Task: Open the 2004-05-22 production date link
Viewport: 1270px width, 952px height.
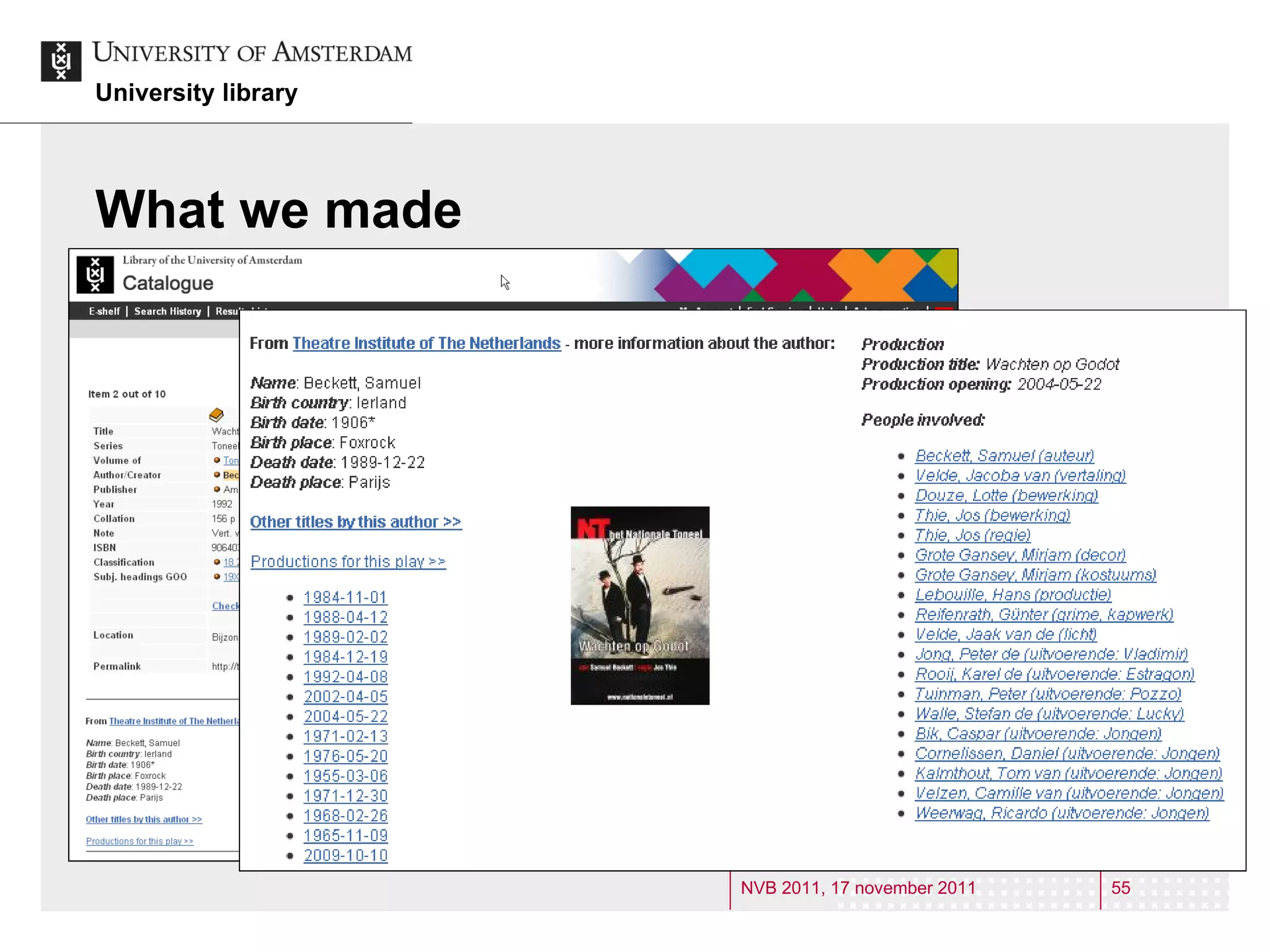Action: tap(345, 716)
